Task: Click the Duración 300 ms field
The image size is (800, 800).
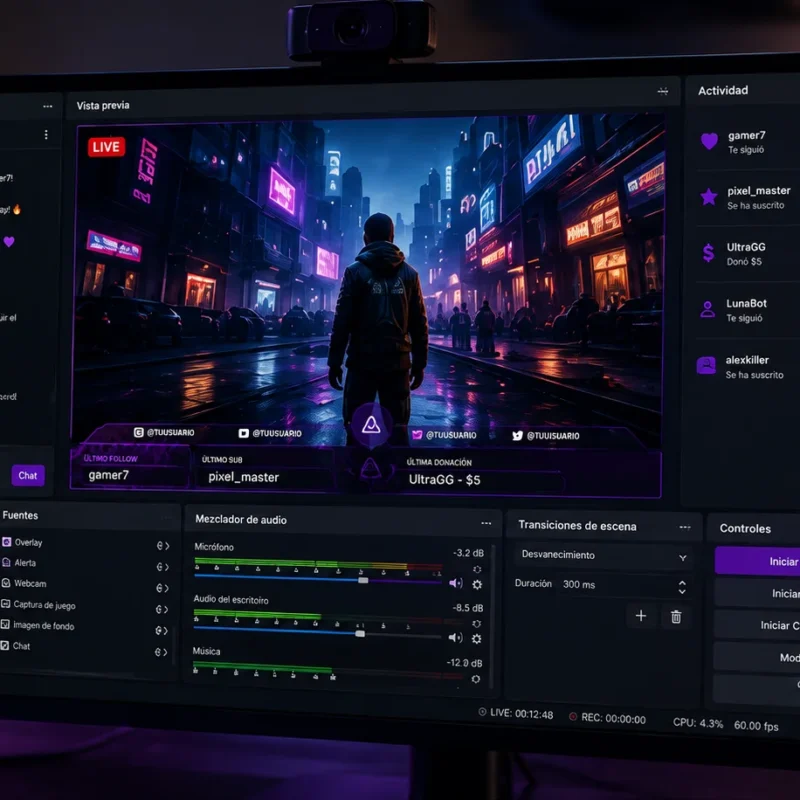Action: [624, 586]
